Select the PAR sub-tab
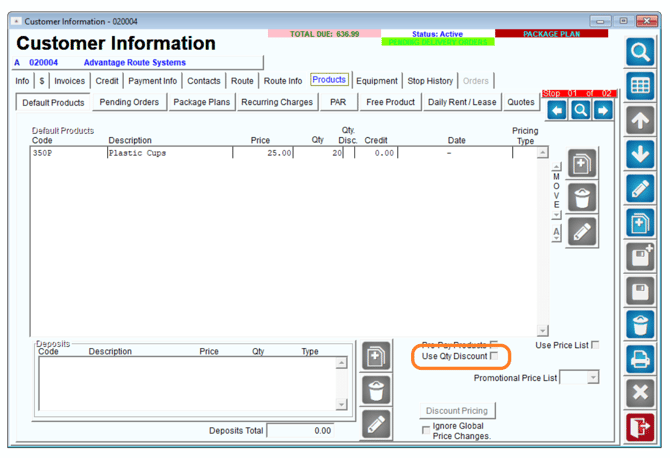This screenshot has height=458, width=670. coord(338,102)
